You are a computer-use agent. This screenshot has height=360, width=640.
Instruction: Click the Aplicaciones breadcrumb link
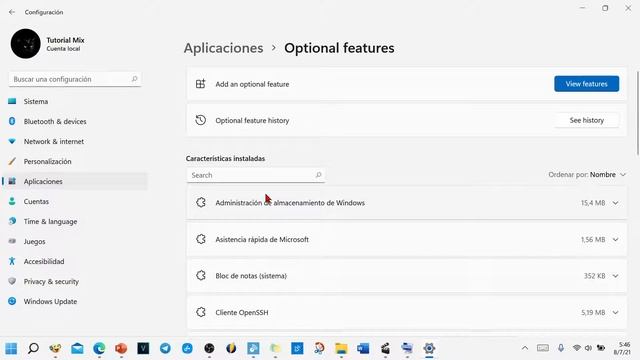[223, 48]
